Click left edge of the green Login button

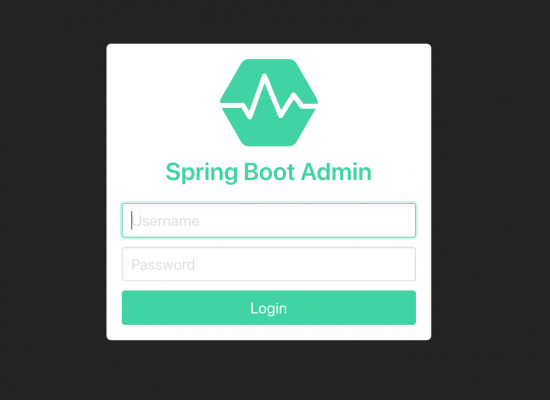coord(128,308)
